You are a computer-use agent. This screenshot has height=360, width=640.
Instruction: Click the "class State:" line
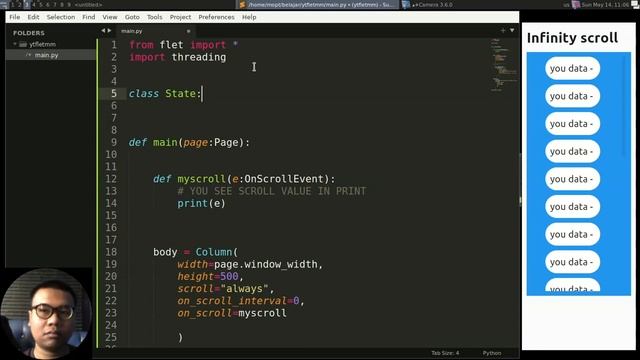pos(165,93)
